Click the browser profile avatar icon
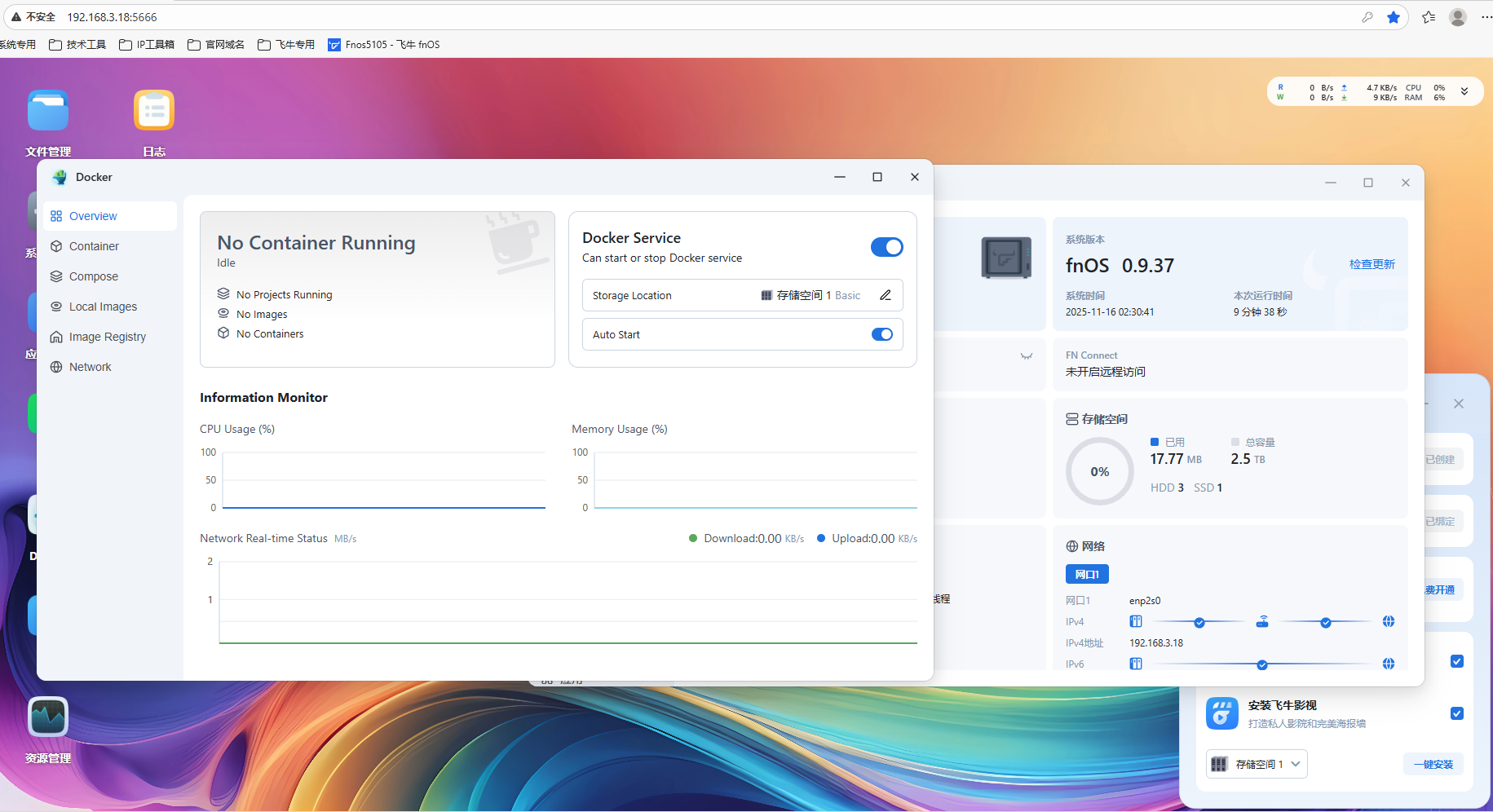The image size is (1493, 812). point(1458,17)
